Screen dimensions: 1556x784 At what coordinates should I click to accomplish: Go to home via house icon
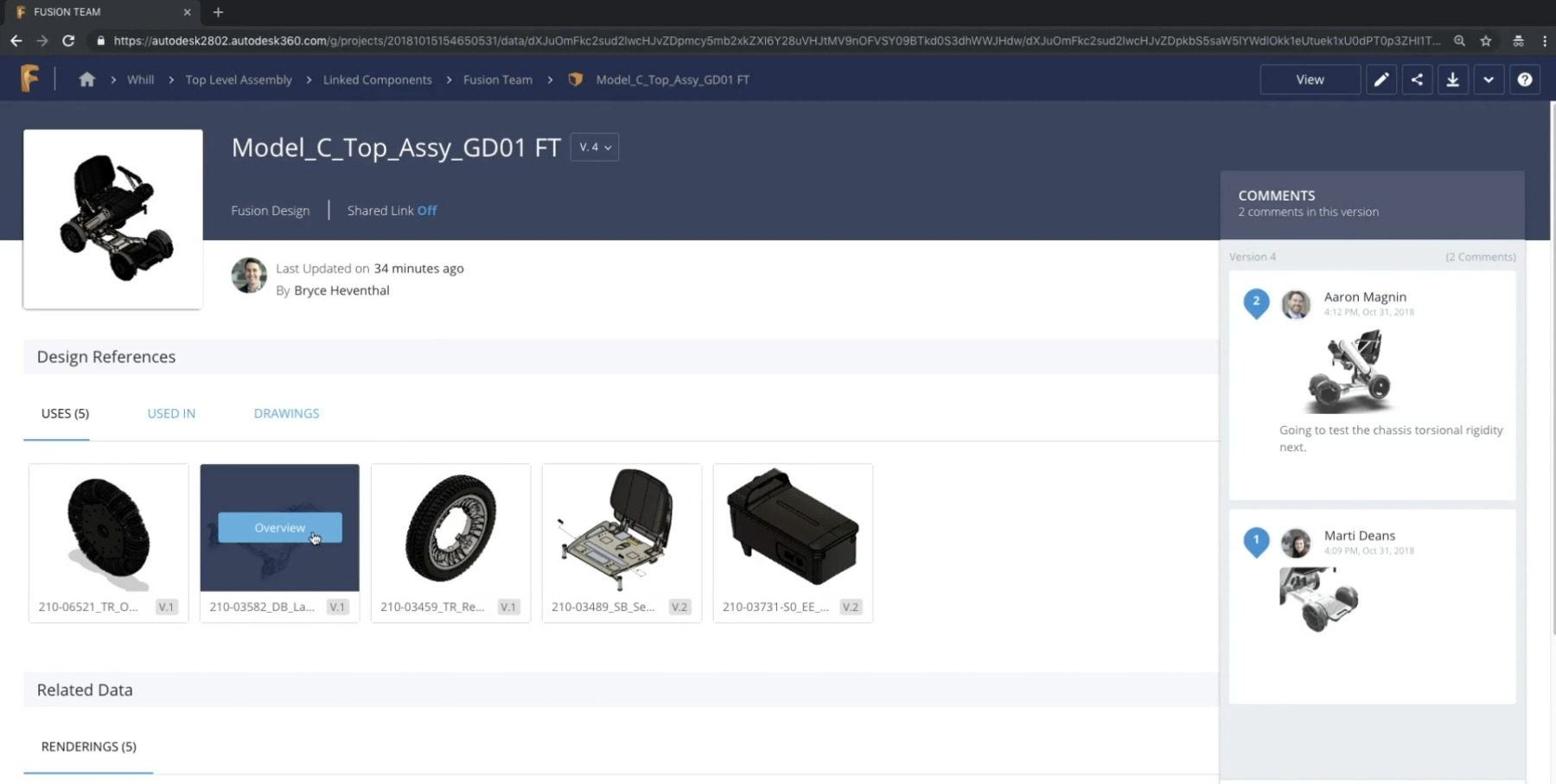86,80
